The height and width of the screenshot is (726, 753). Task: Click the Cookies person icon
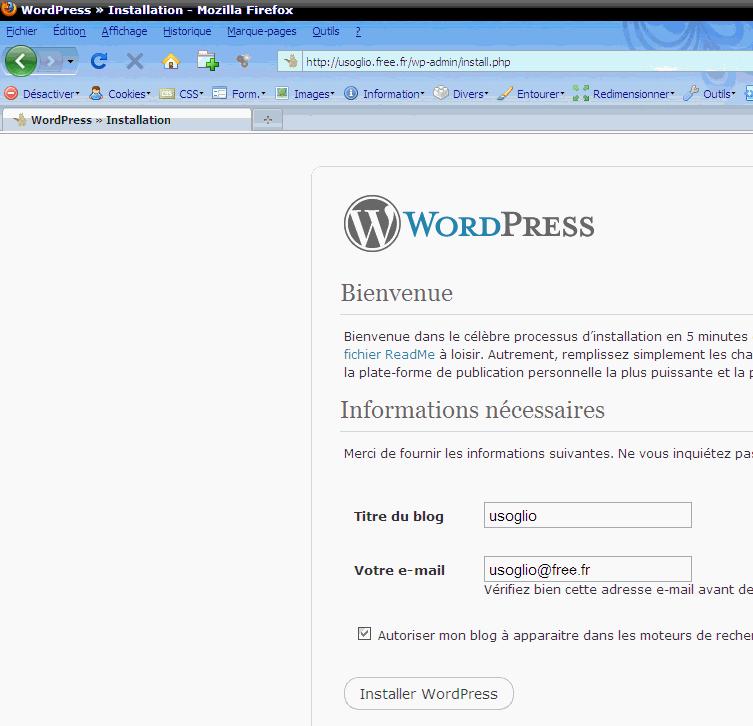pos(96,93)
